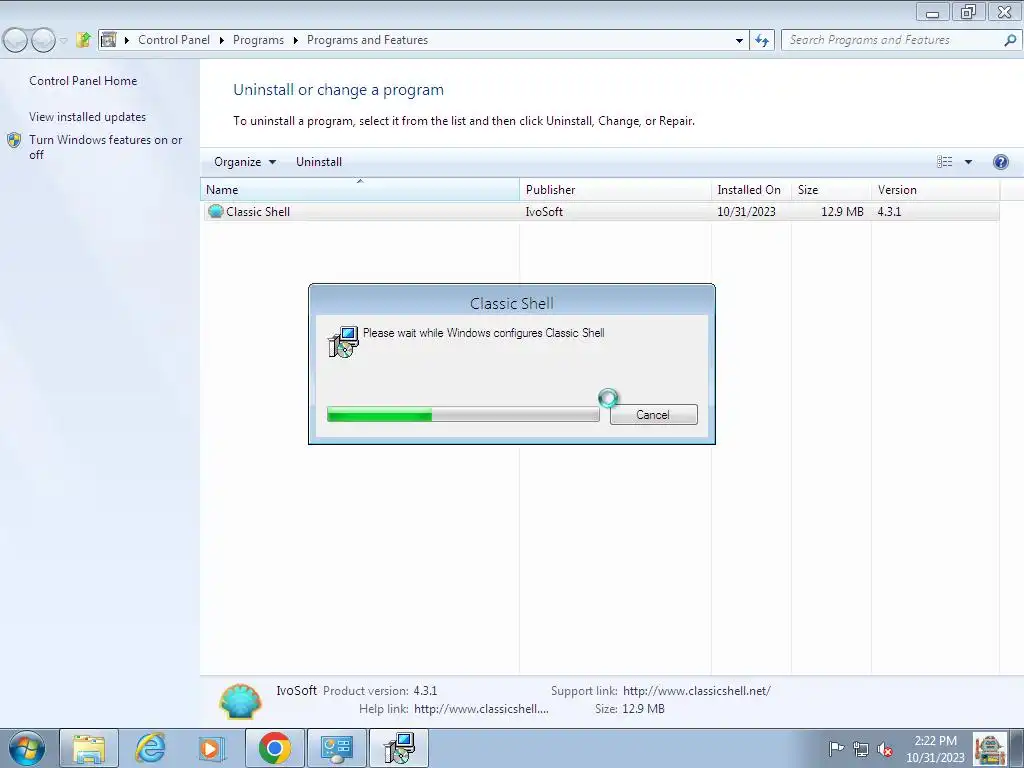This screenshot has height=768, width=1024.
Task: Click the Forward navigation button
Action: click(x=43, y=40)
